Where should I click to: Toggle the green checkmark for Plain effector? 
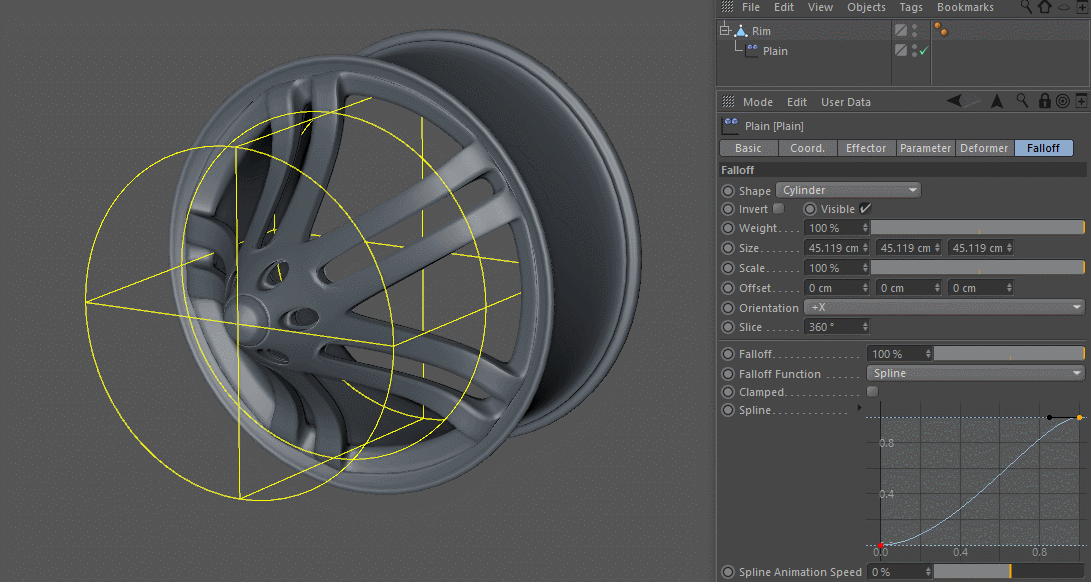[924, 50]
